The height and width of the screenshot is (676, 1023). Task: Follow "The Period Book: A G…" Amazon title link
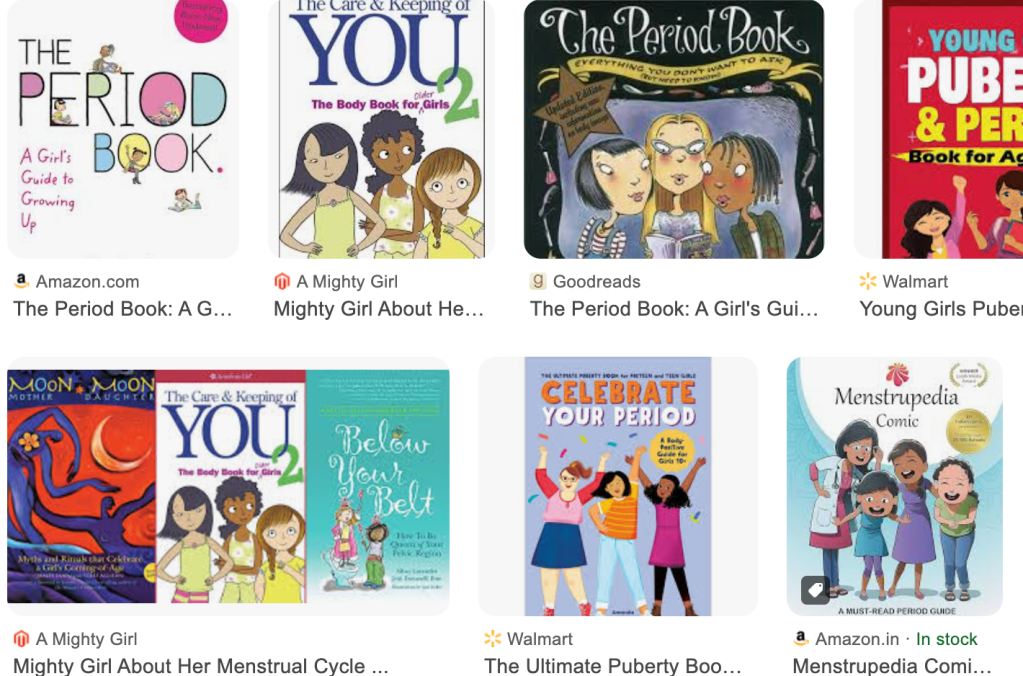[x=123, y=309]
